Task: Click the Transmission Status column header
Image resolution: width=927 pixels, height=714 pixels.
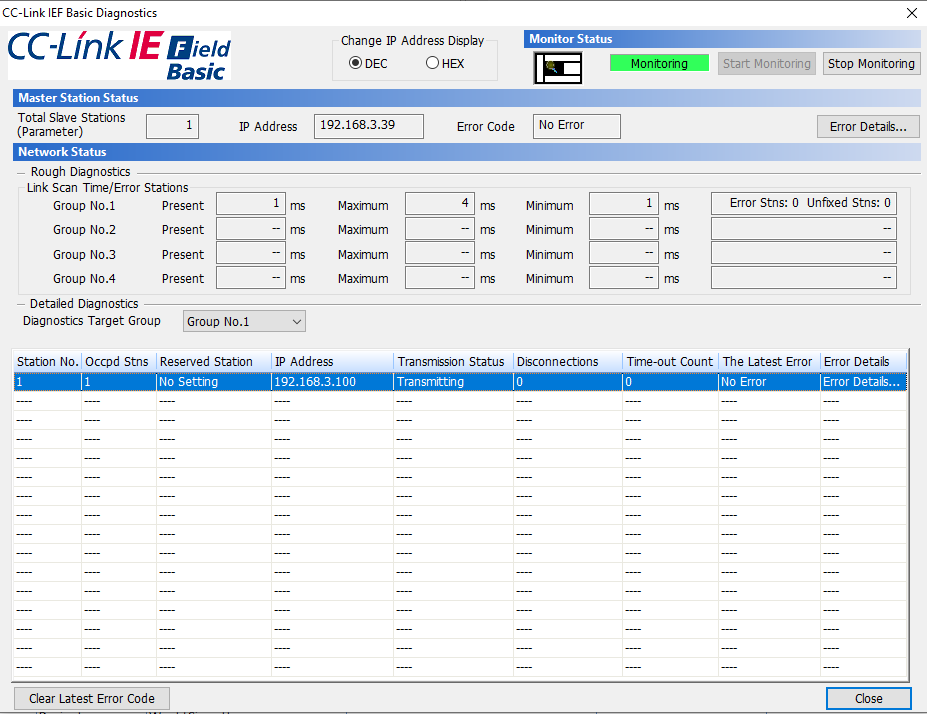Action: coord(453,362)
